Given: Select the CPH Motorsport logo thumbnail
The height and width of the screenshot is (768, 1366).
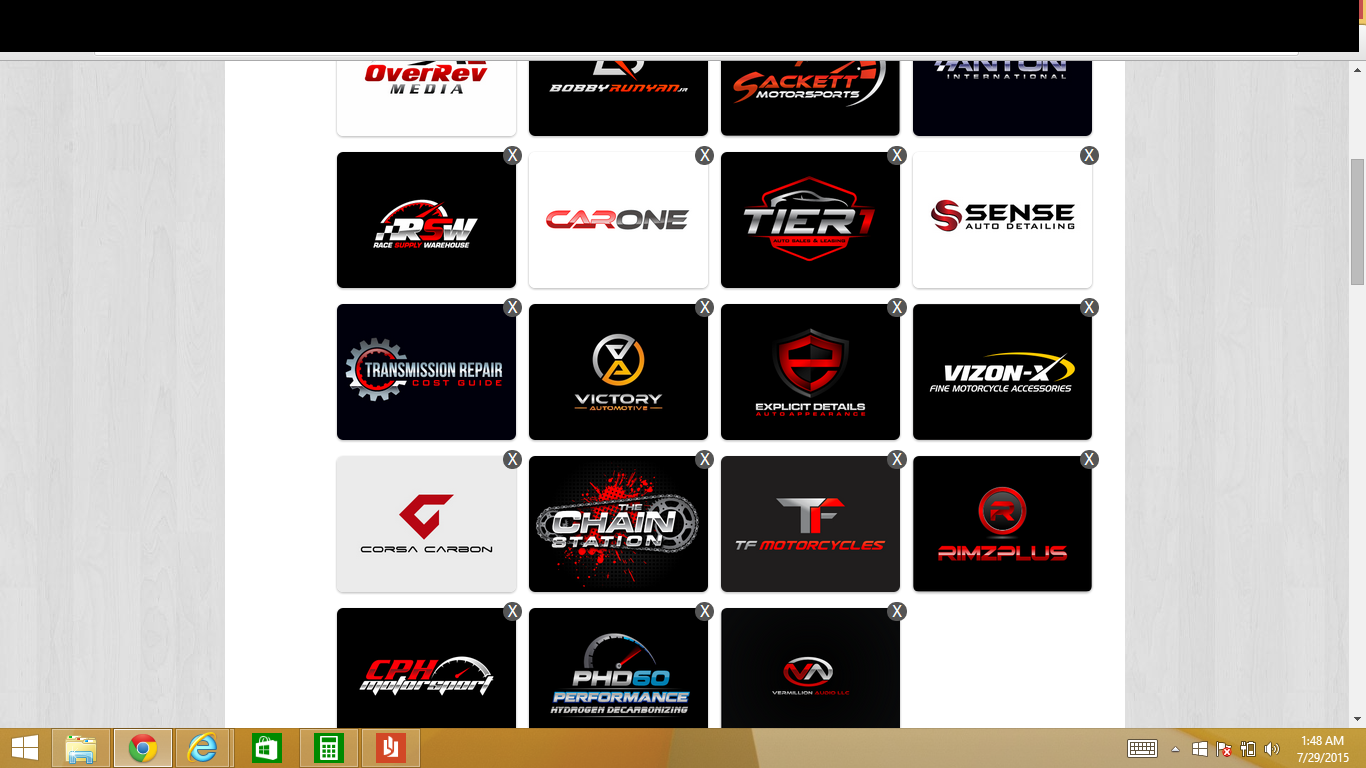Looking at the screenshot, I should (426, 670).
